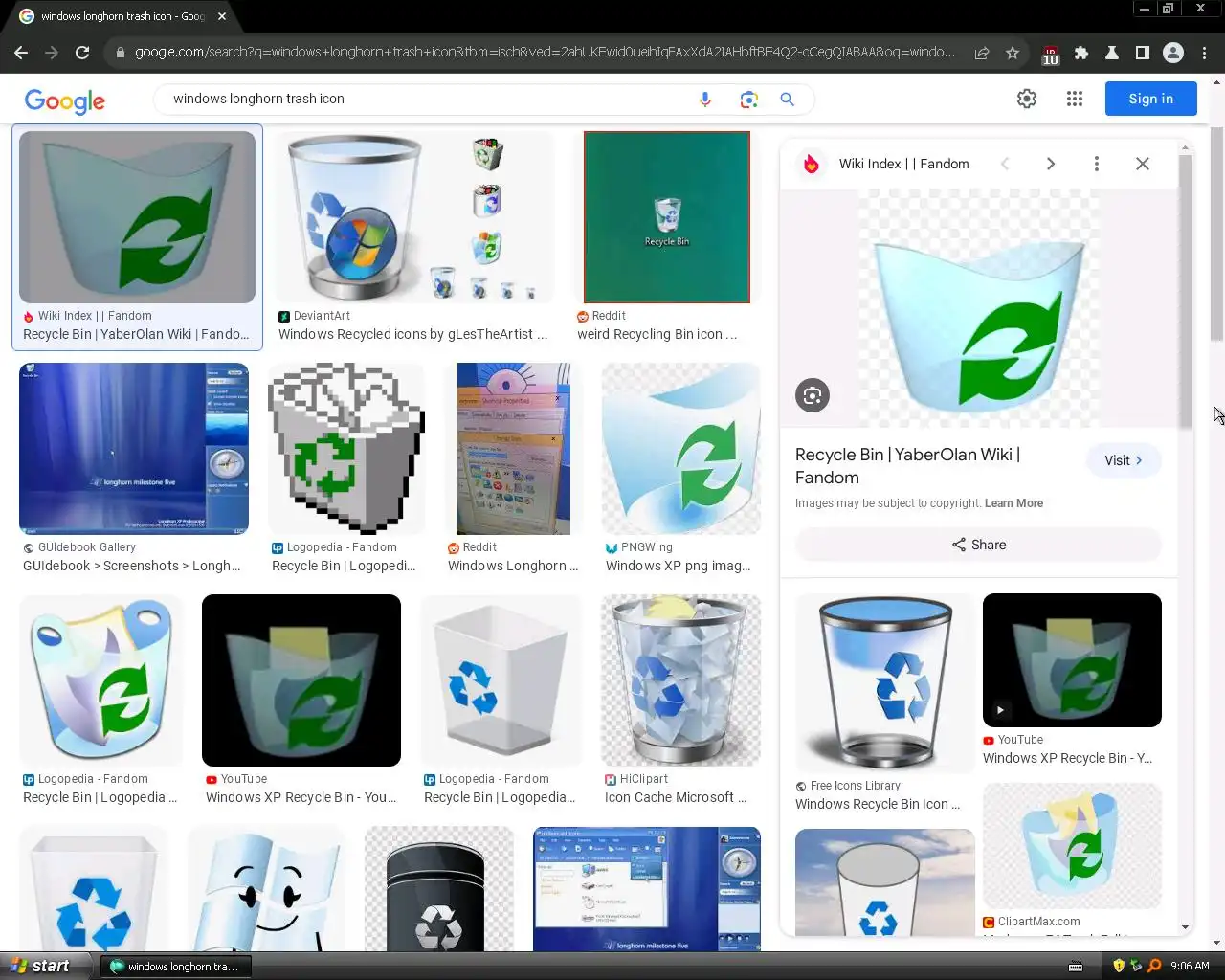This screenshot has width=1225, height=980.
Task: Click the security shield tray icon
Action: (1119, 966)
